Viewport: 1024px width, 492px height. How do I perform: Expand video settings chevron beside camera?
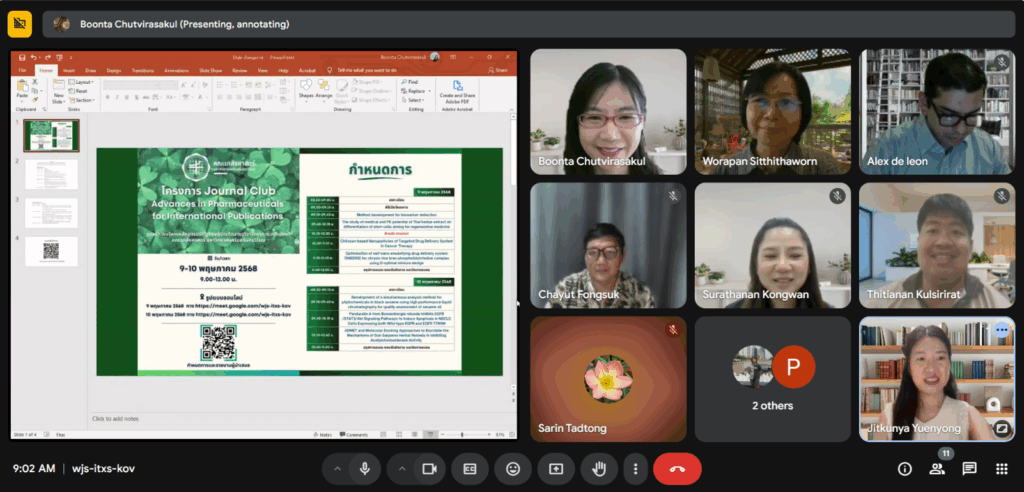point(402,468)
